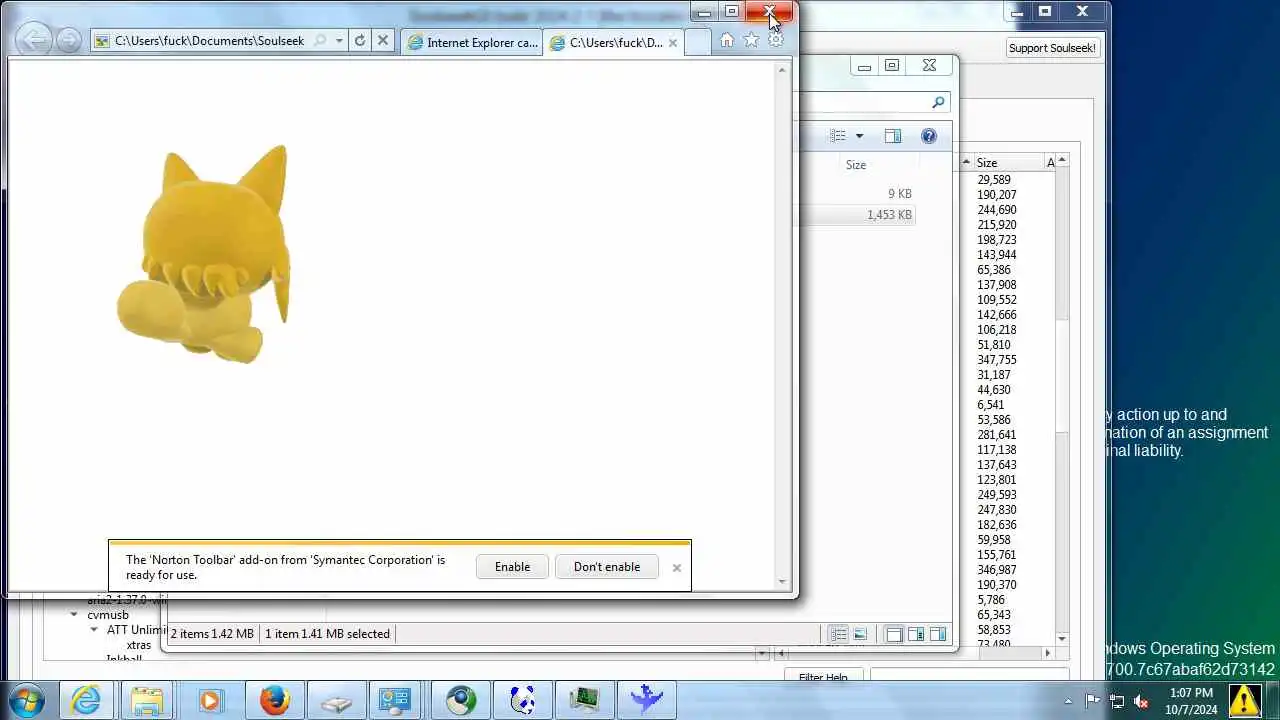
Task: Click the yellow cat 3D image
Action: click(x=204, y=254)
